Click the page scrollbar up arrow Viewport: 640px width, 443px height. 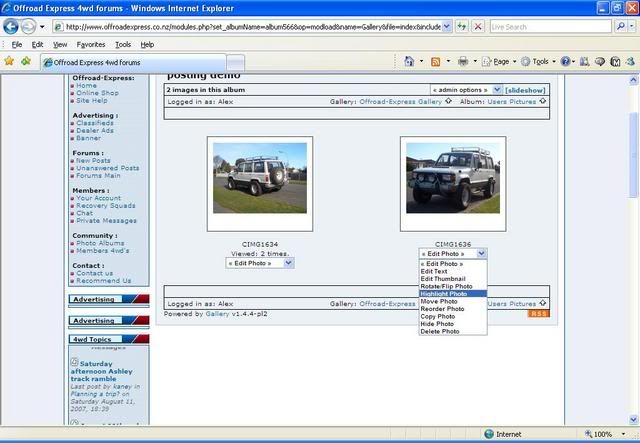(633, 80)
